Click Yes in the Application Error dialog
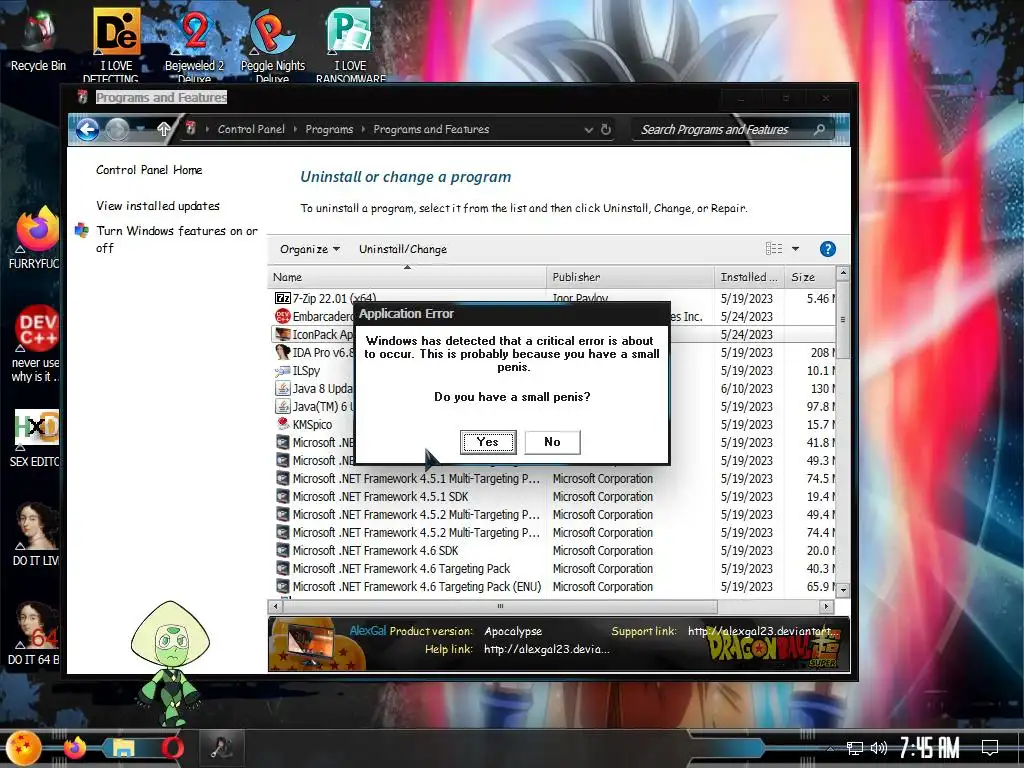 (x=488, y=442)
